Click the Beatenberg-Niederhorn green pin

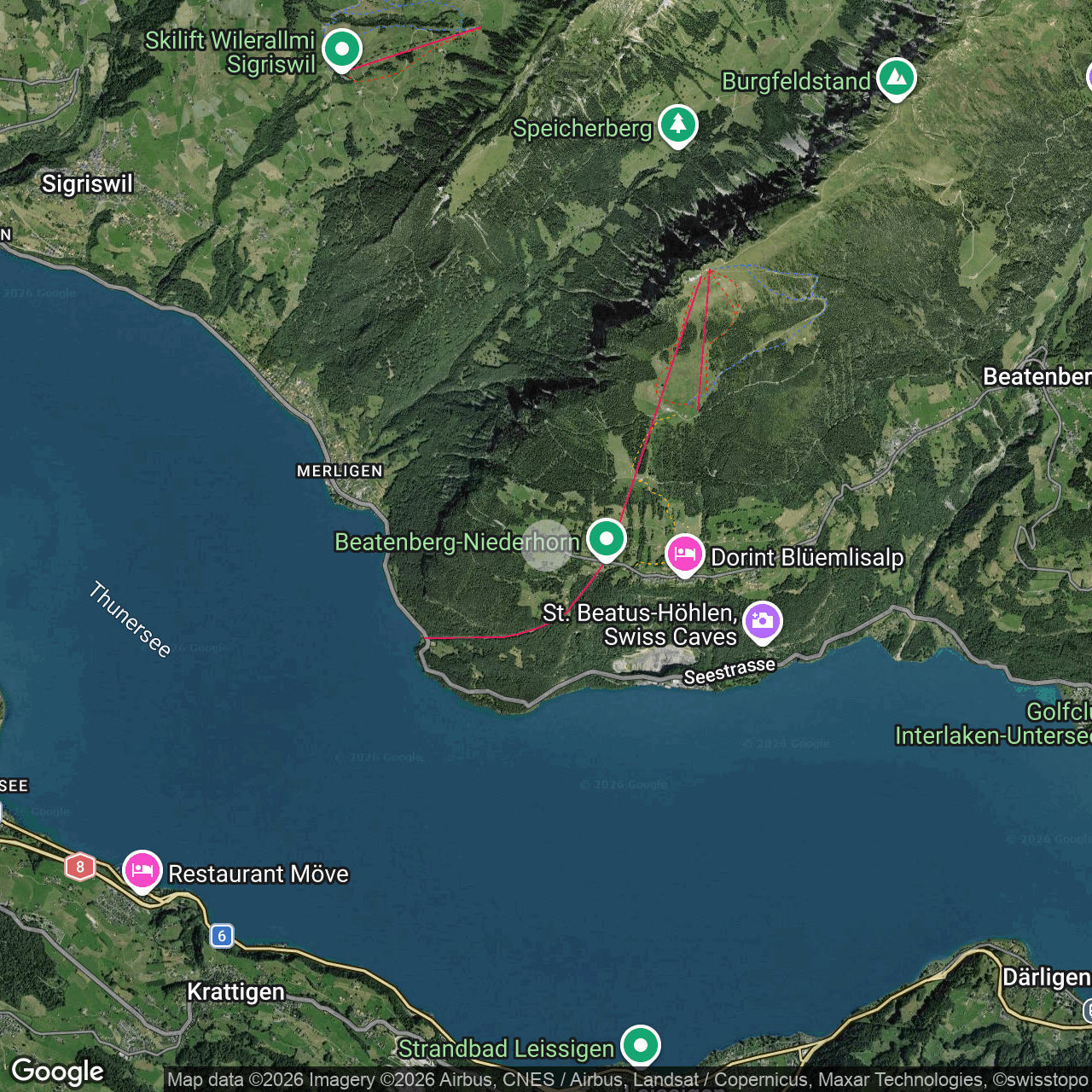607,539
